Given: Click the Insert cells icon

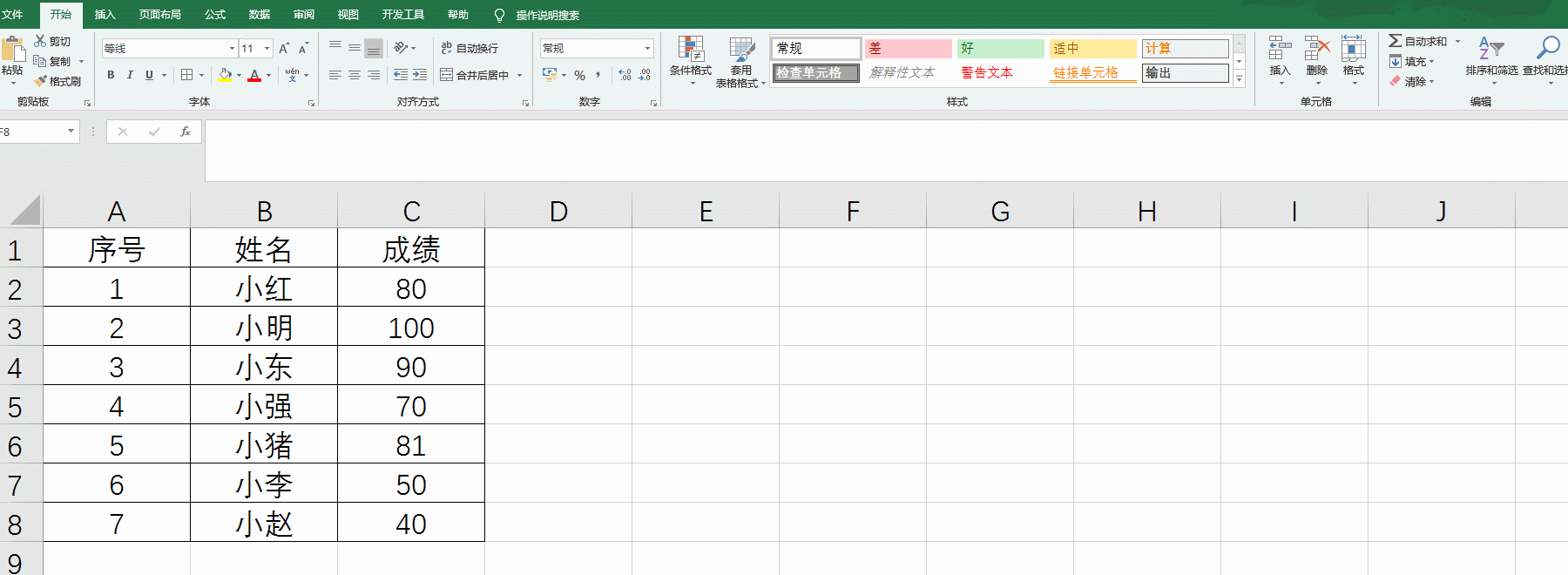Looking at the screenshot, I should pyautogui.click(x=1280, y=48).
